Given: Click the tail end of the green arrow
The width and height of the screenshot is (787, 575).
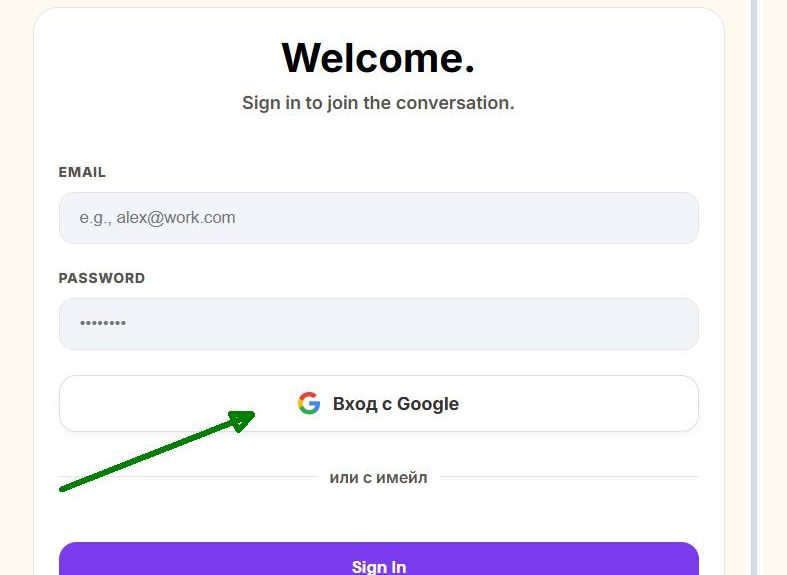Looking at the screenshot, I should click(65, 488).
